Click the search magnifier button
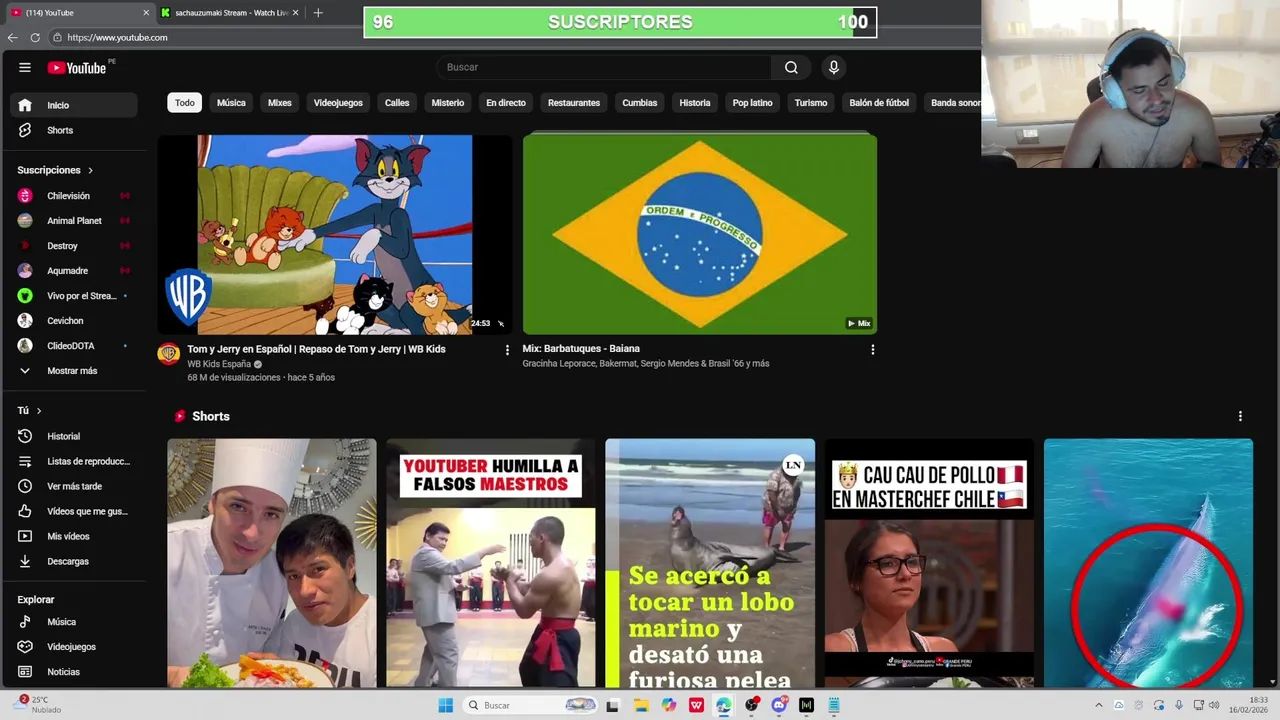This screenshot has height=720, width=1280. 791,67
